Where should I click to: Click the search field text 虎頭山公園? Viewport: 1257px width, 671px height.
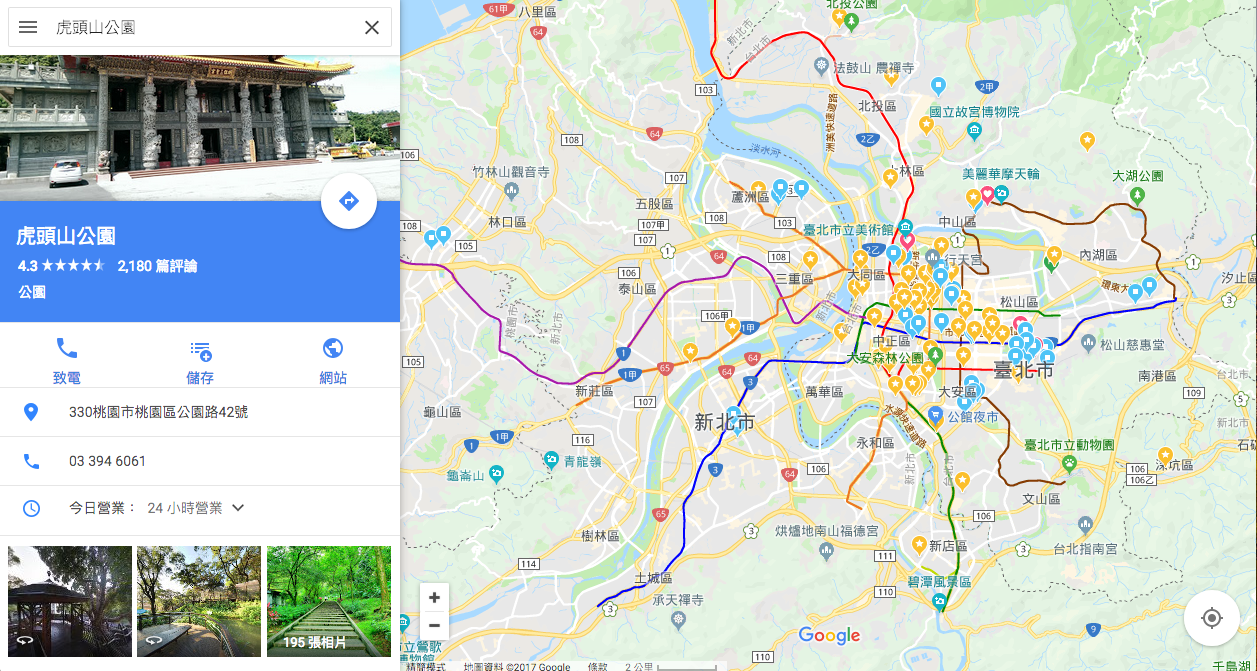point(95,27)
